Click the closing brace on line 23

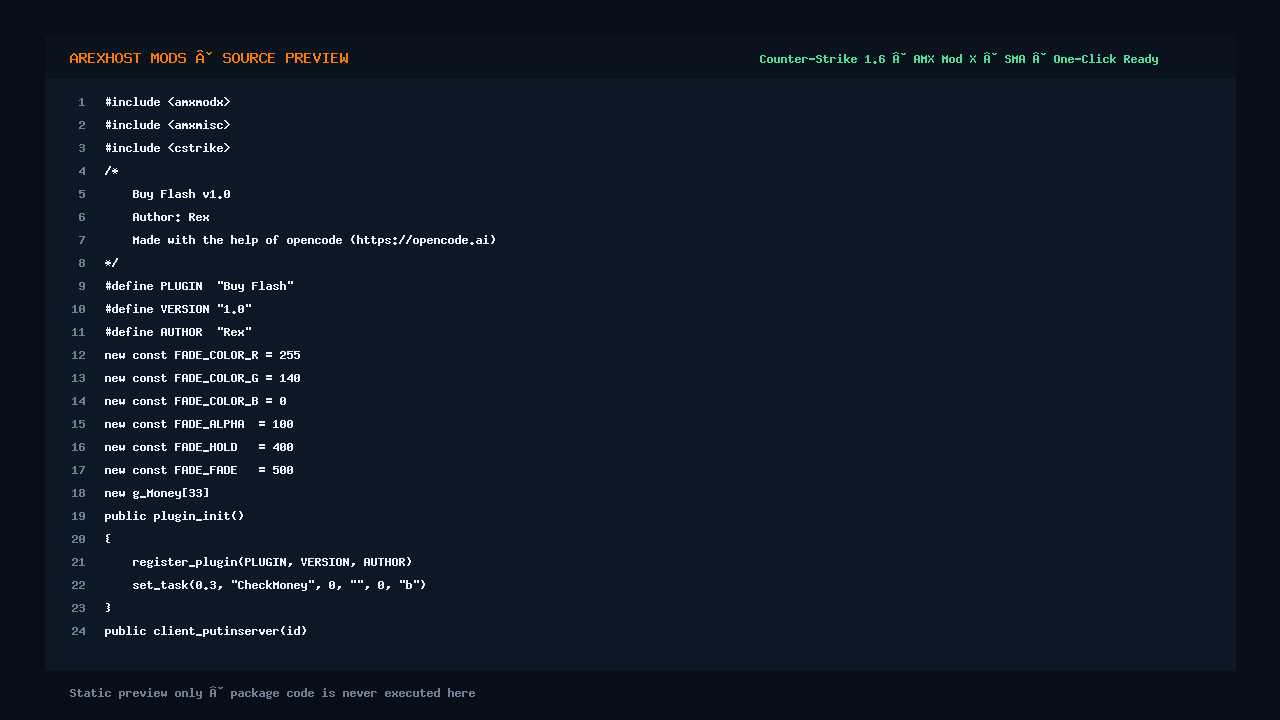pyautogui.click(x=108, y=608)
